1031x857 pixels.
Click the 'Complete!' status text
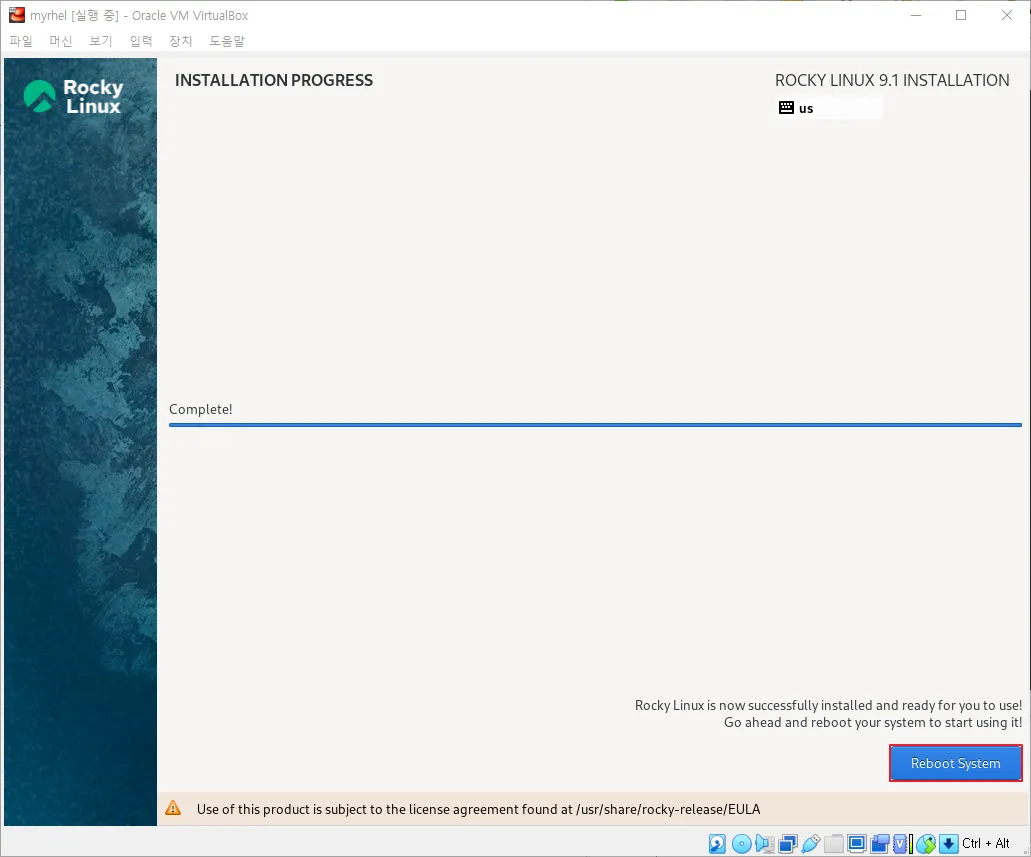point(201,409)
